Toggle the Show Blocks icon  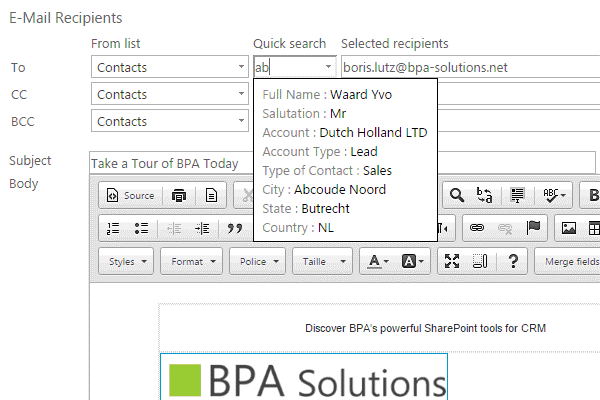[x=480, y=261]
